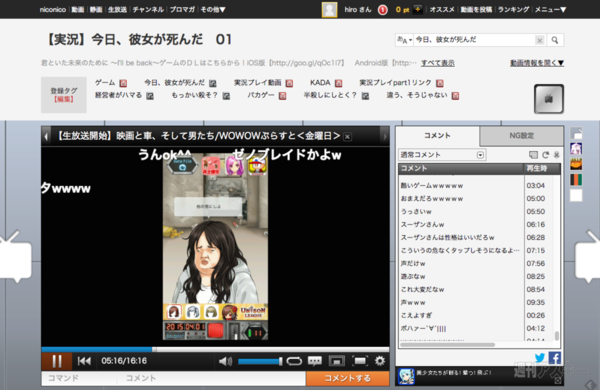Expand 動画情報を開く section
This screenshot has height=390, width=600.
pos(537,63)
